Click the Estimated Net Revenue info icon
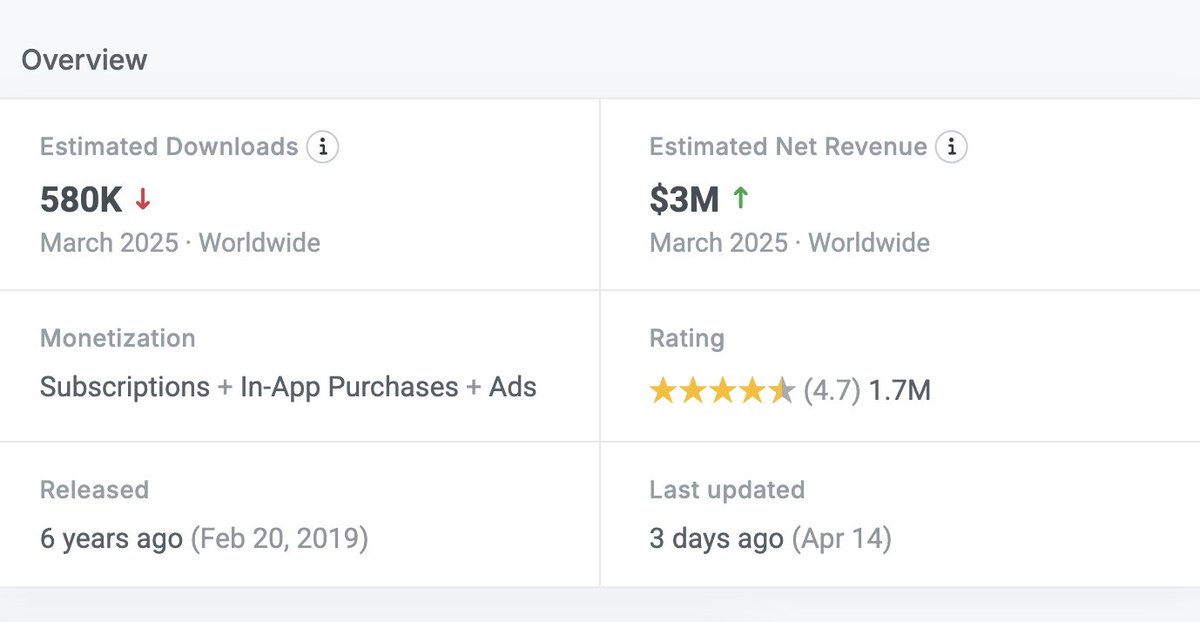Screen dimensions: 1200x622 (x=952, y=146)
